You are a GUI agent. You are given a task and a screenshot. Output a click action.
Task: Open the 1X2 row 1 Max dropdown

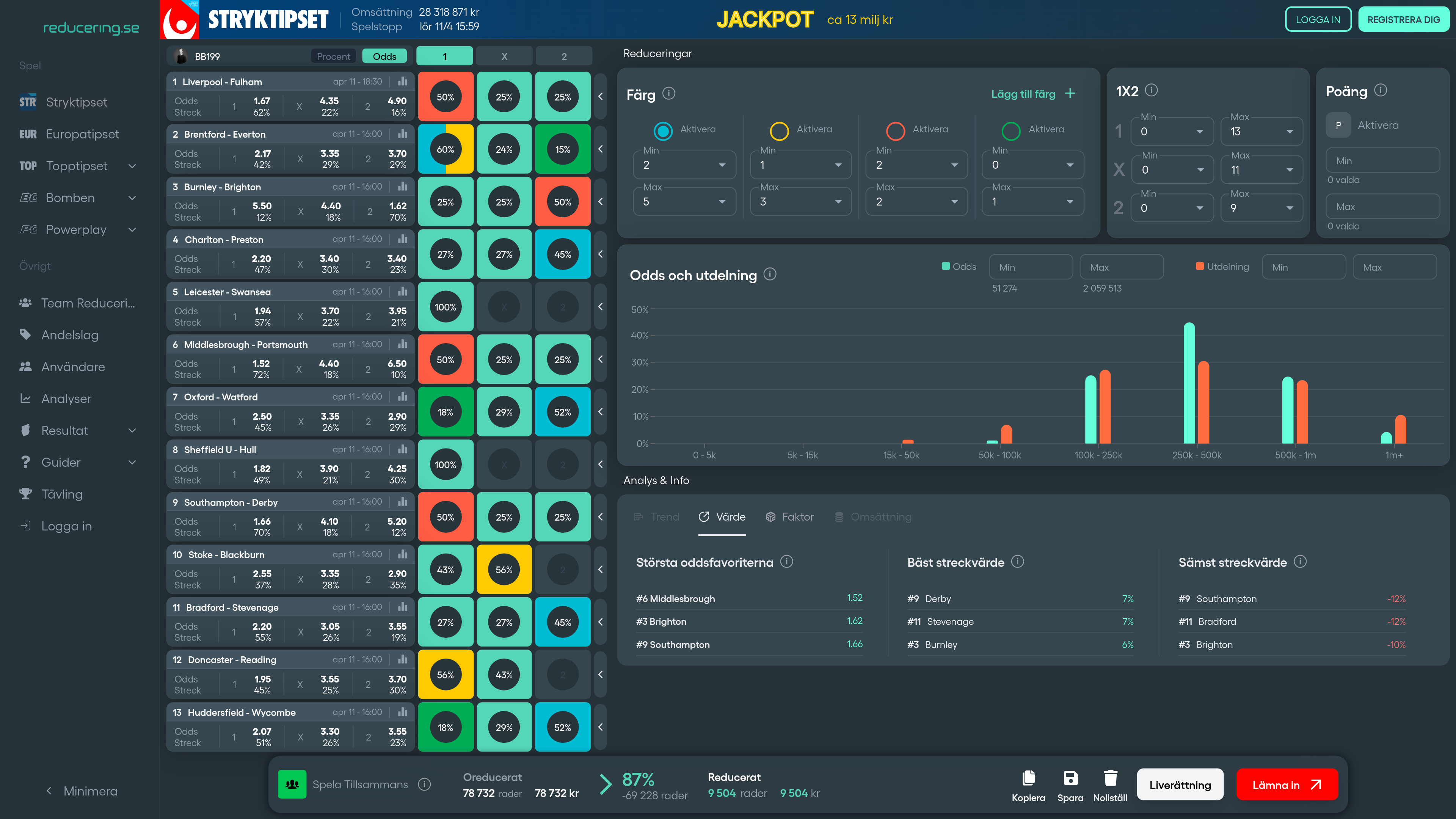[1261, 131]
